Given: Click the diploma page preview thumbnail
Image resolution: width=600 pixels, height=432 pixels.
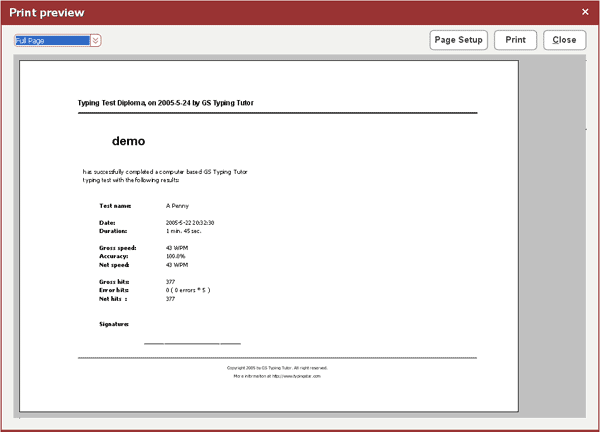Looking at the screenshot, I should [x=269, y=236].
